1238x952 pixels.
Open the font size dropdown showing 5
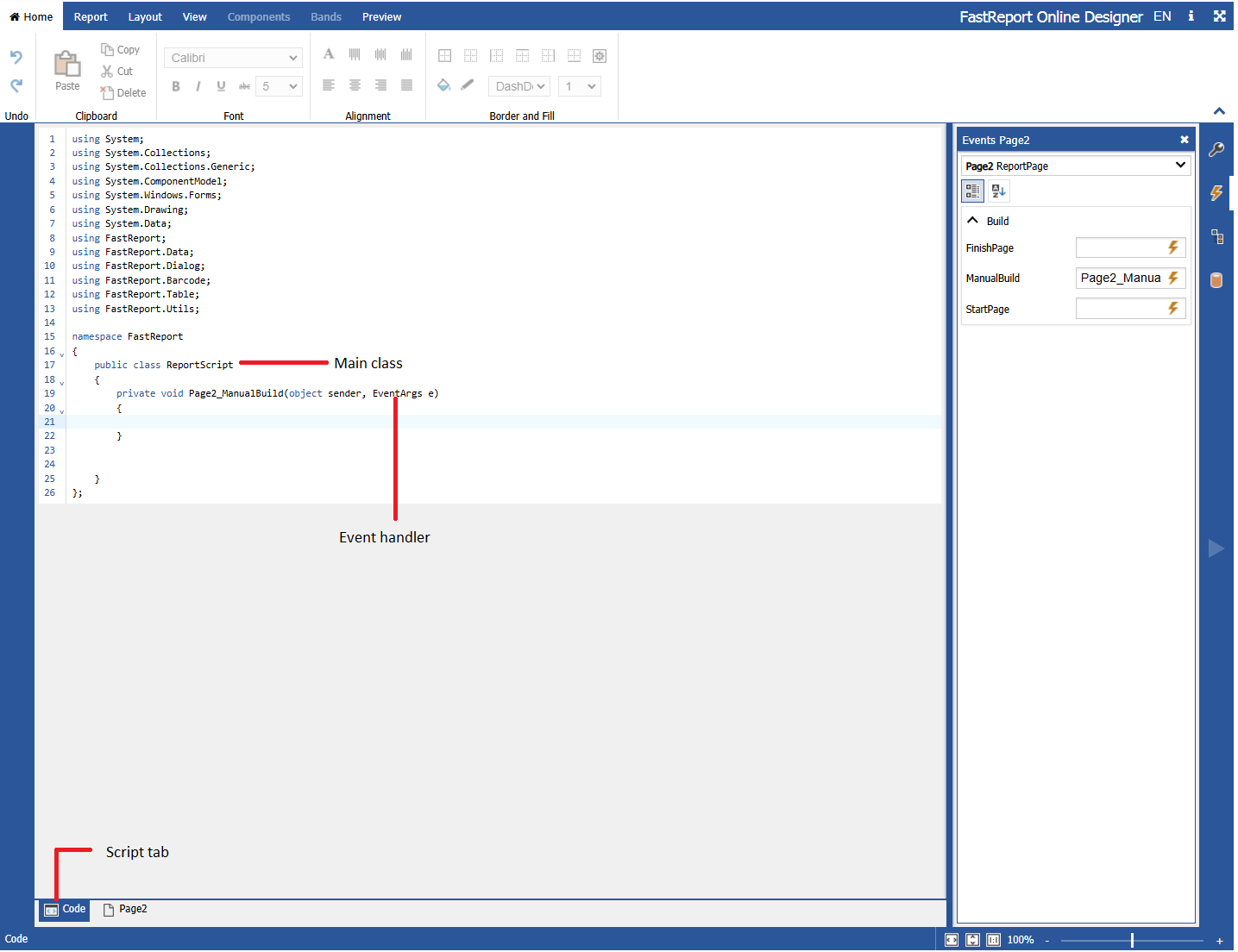tap(280, 86)
